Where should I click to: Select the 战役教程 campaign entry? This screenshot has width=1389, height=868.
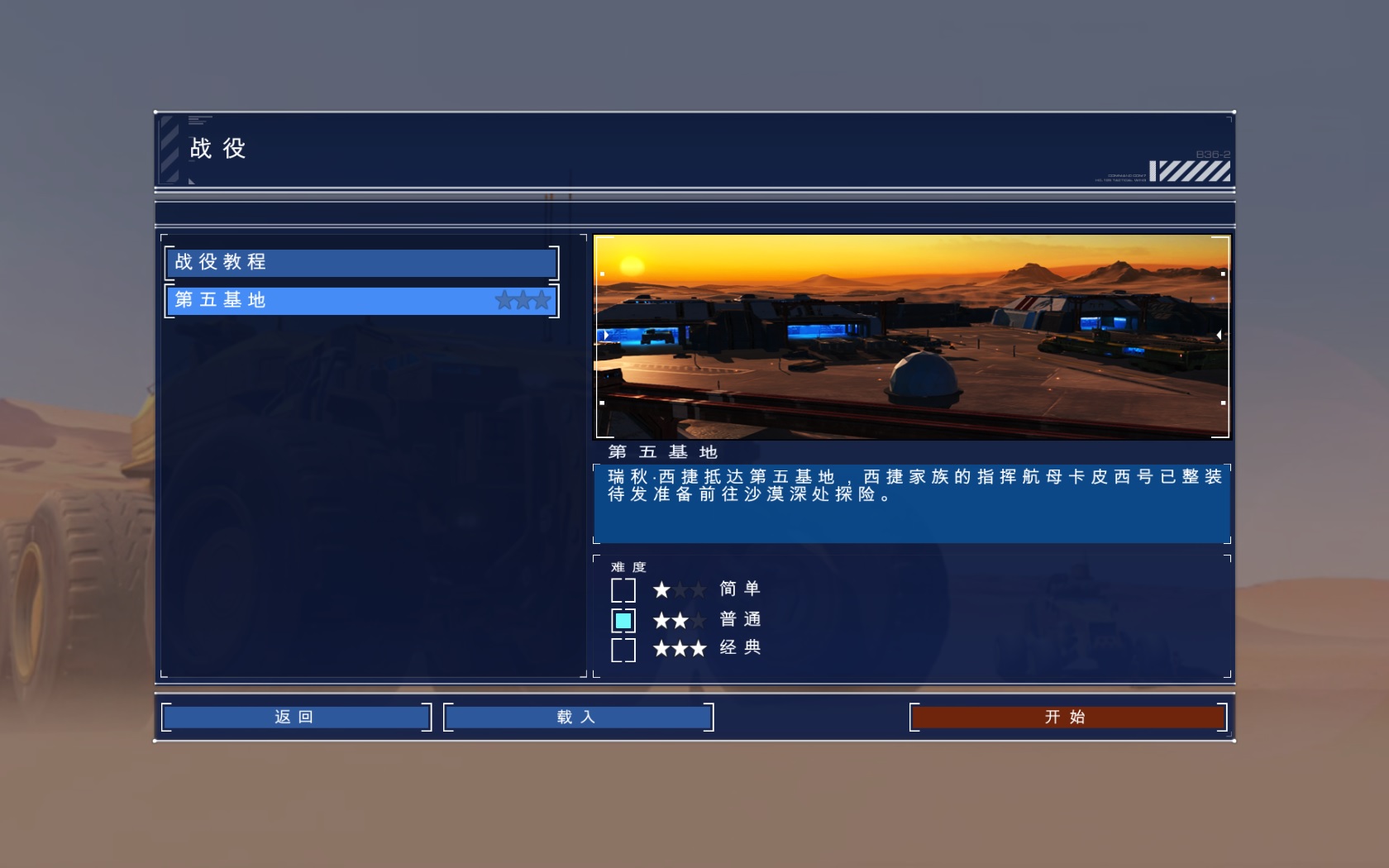coord(361,263)
